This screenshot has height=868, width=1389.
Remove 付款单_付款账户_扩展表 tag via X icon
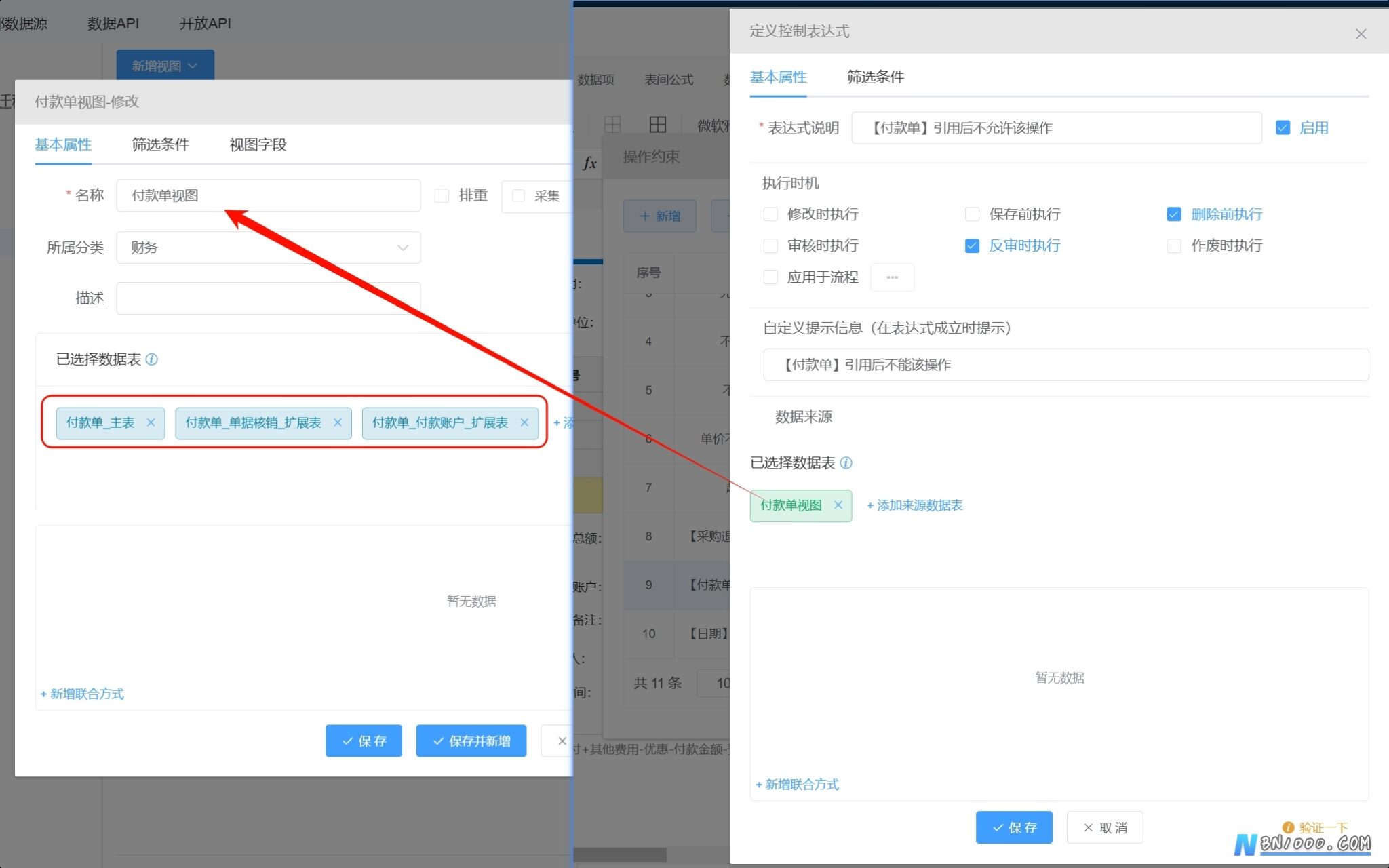pos(524,422)
